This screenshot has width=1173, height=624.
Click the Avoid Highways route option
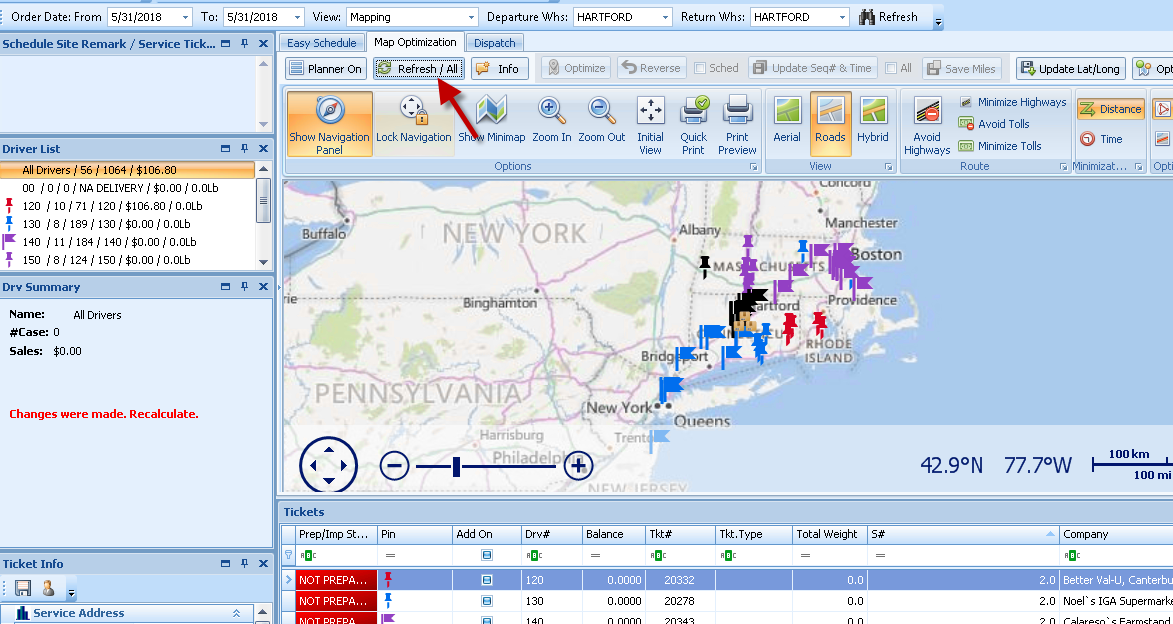[927, 125]
